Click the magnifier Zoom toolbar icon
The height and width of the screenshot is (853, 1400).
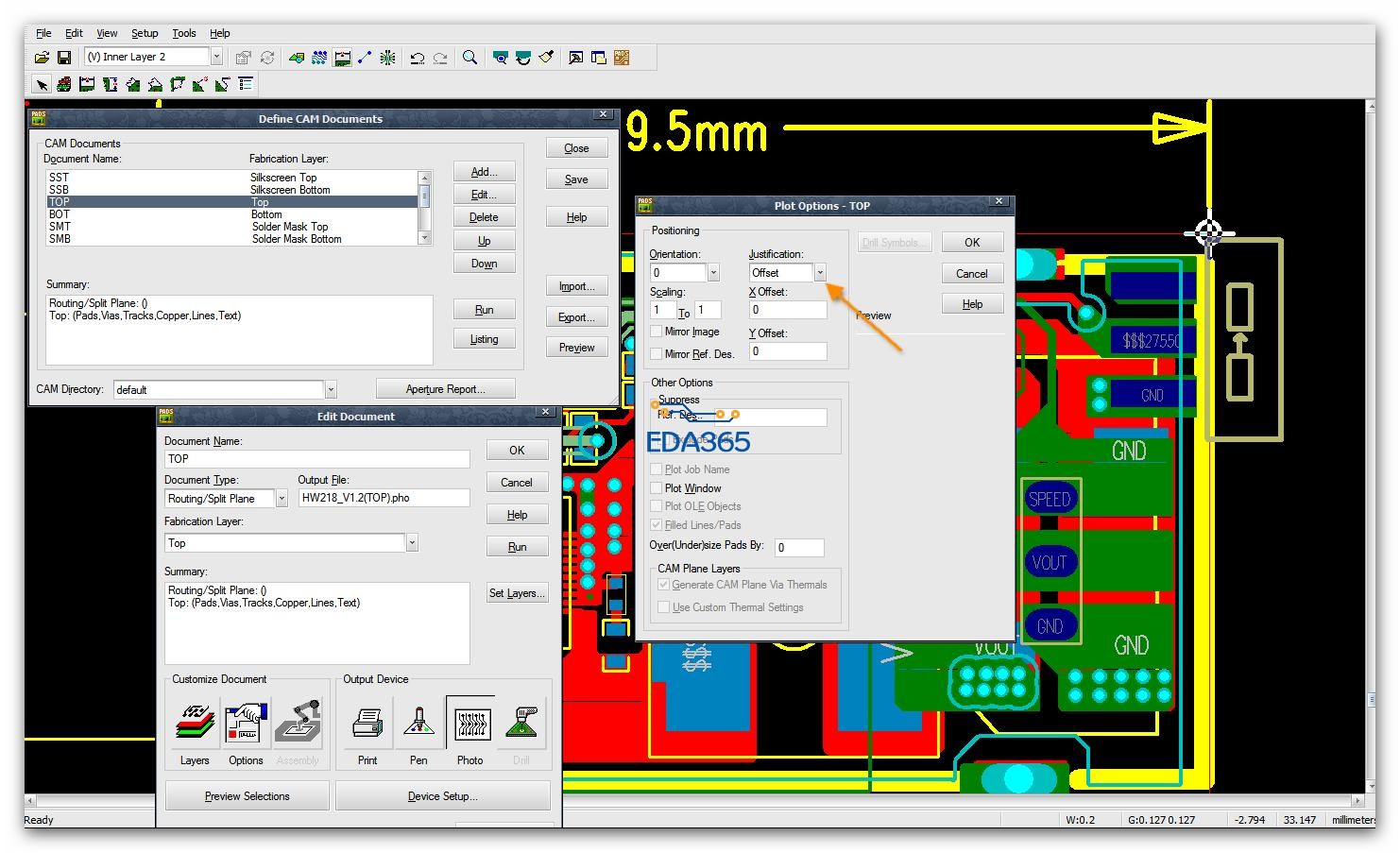(470, 58)
